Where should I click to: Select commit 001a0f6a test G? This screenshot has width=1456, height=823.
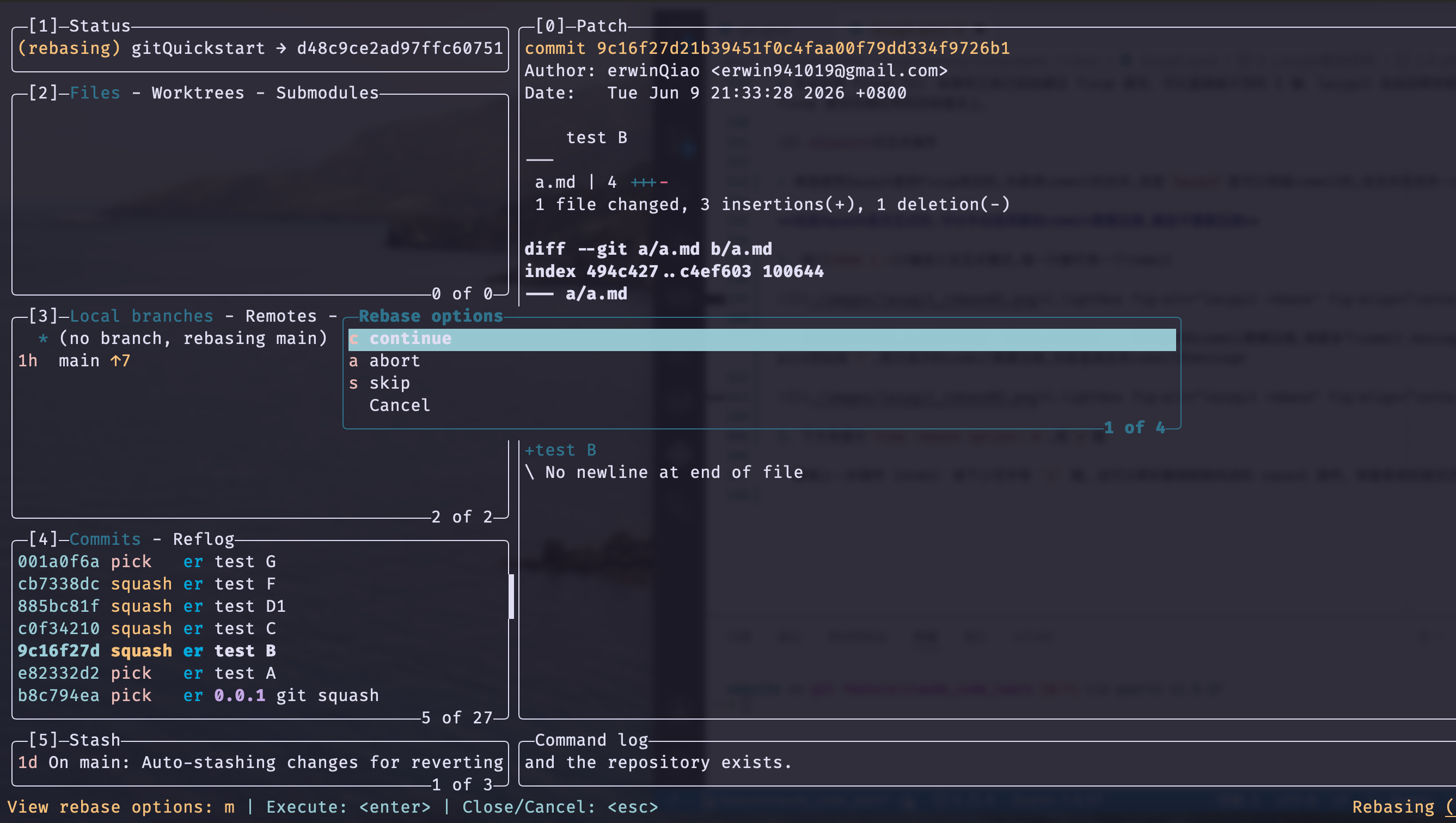click(x=261, y=562)
